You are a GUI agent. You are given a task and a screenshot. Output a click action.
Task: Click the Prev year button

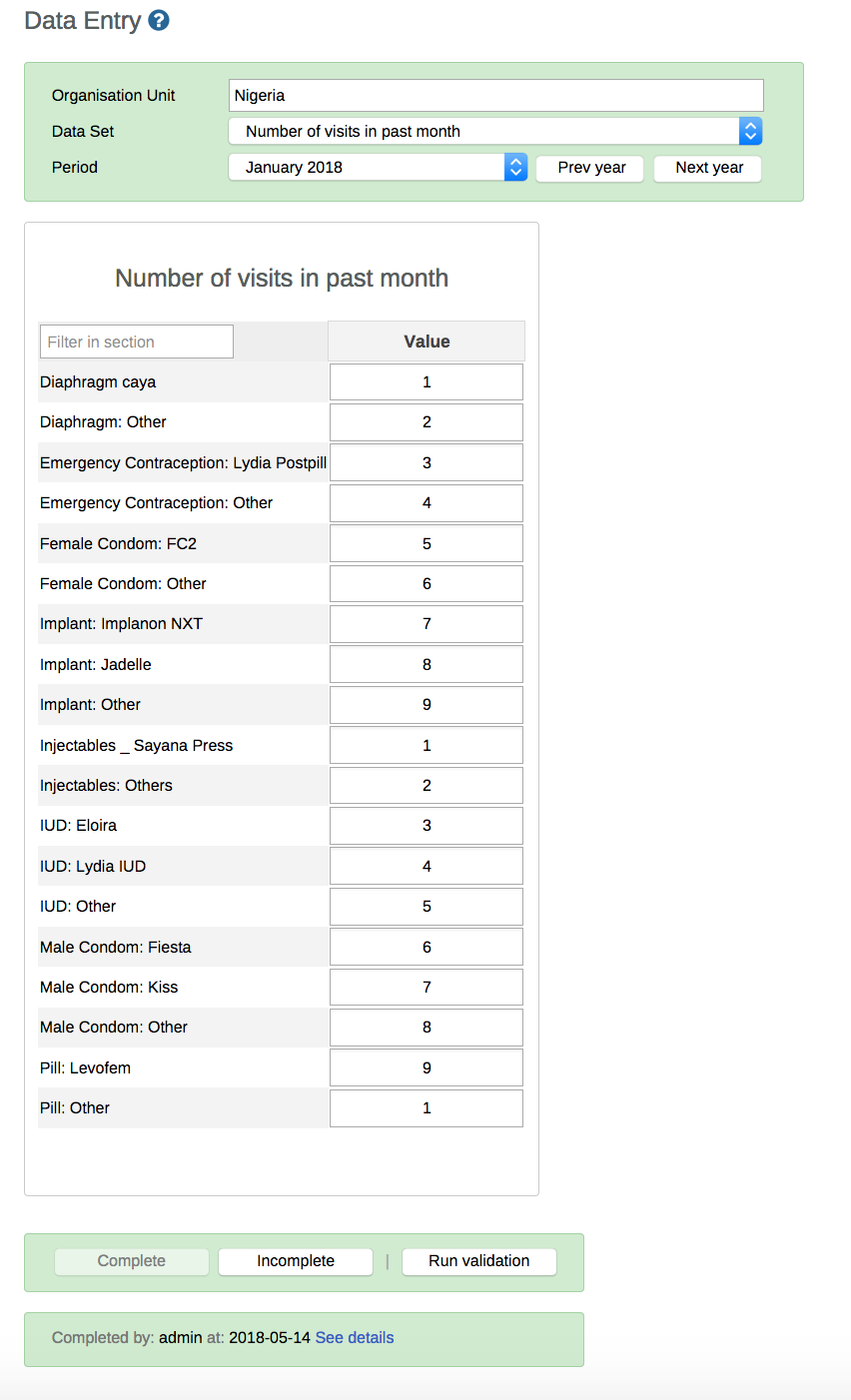pyautogui.click(x=591, y=168)
